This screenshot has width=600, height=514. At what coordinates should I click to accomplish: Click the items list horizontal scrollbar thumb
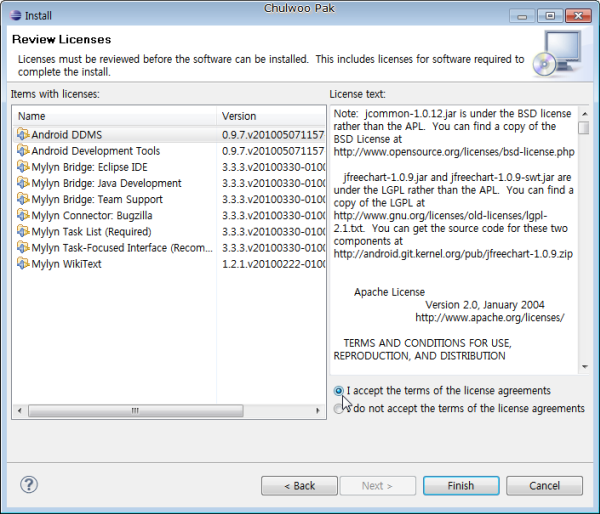tap(136, 411)
